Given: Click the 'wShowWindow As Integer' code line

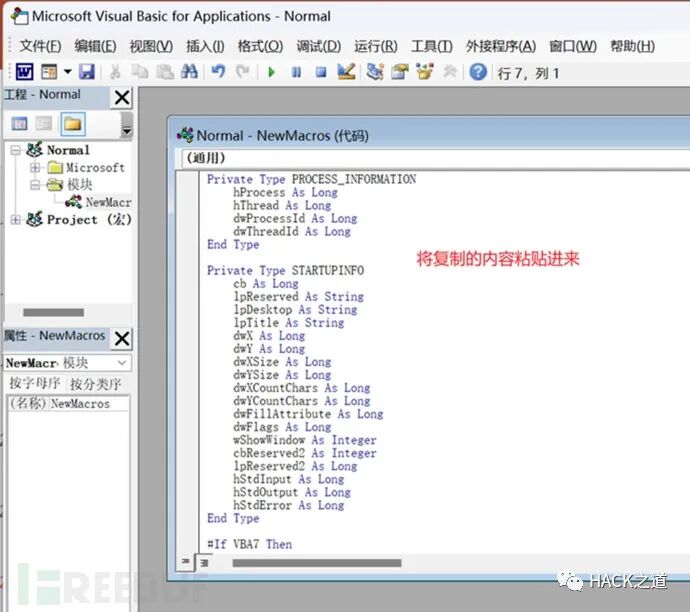Looking at the screenshot, I should click(x=305, y=440).
